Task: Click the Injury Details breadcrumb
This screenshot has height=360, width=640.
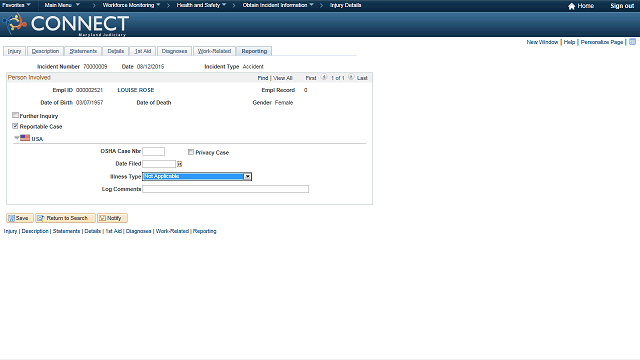Action: tap(345, 5)
